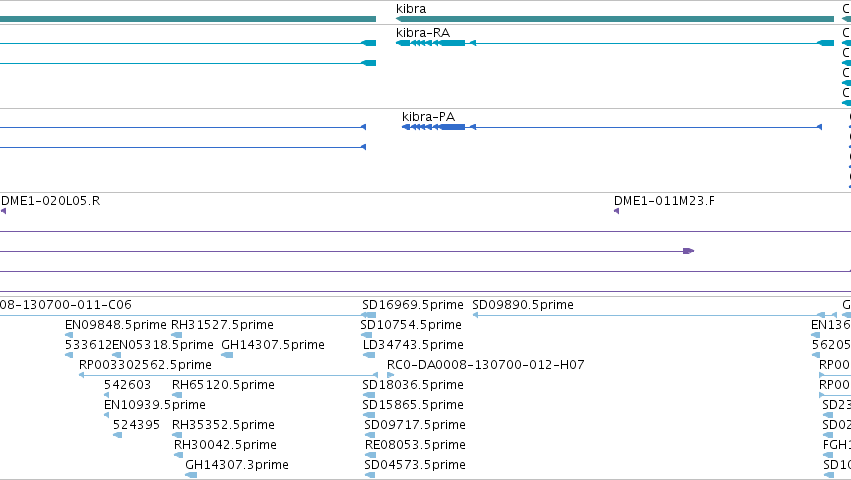Screen dimensions: 851x480
Task: Click the RE08053.5prime feature glyph
Action: (x=370, y=456)
